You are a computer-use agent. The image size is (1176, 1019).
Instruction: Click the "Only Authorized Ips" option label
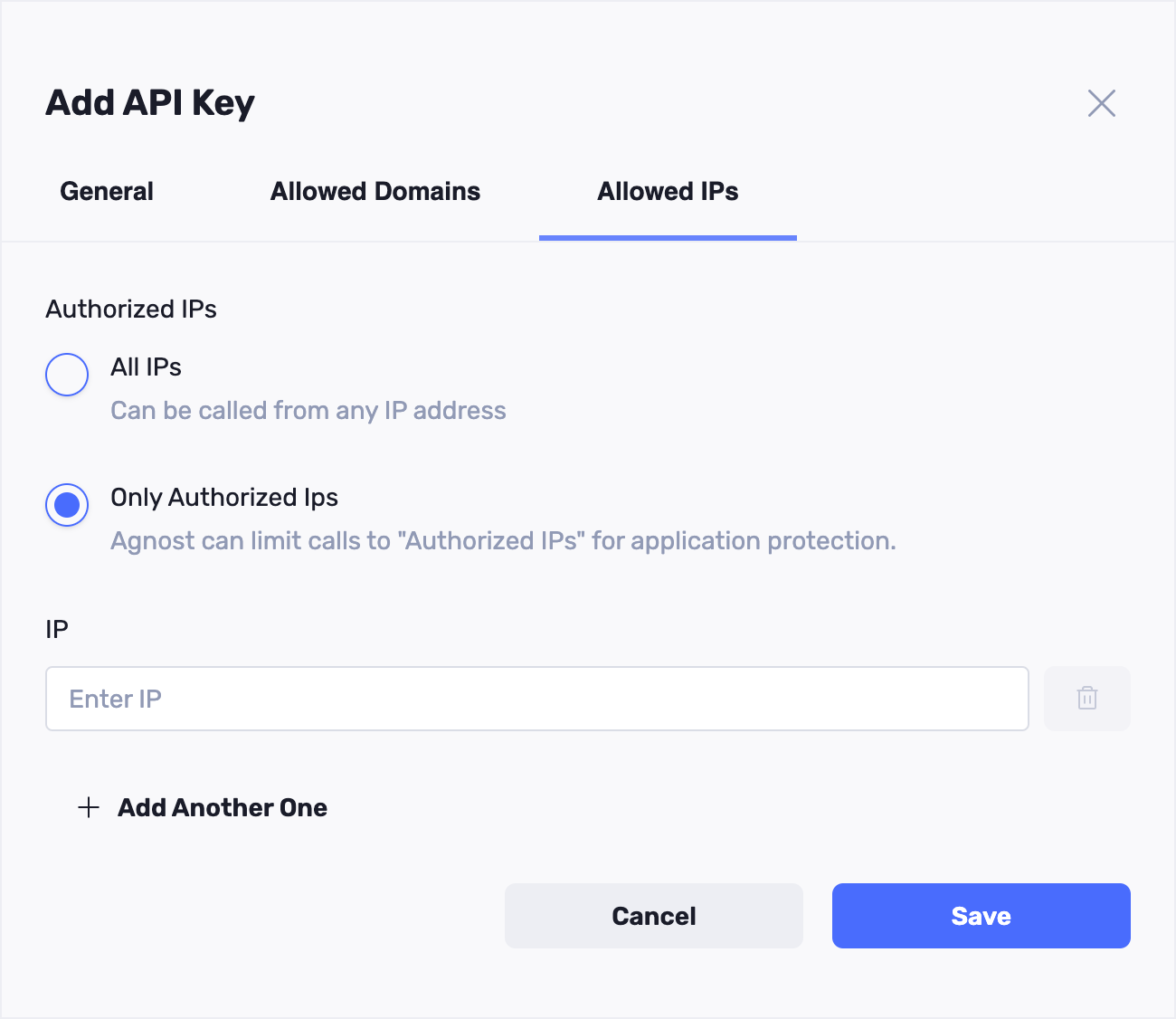pyautogui.click(x=224, y=498)
